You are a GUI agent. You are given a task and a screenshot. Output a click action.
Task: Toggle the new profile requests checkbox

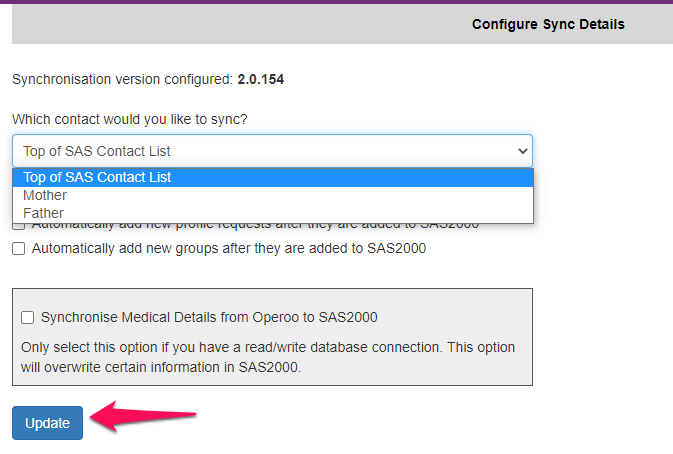point(19,226)
